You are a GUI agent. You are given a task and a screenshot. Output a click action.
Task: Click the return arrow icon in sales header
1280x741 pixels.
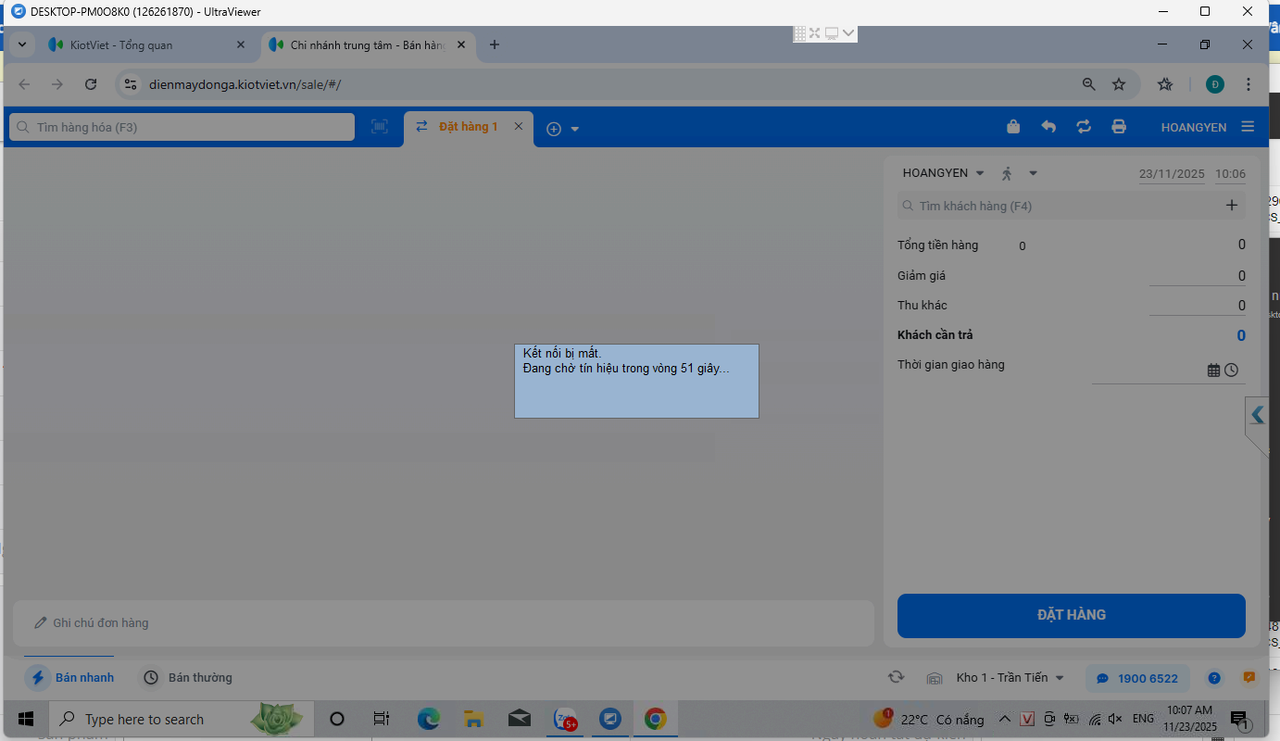1048,127
